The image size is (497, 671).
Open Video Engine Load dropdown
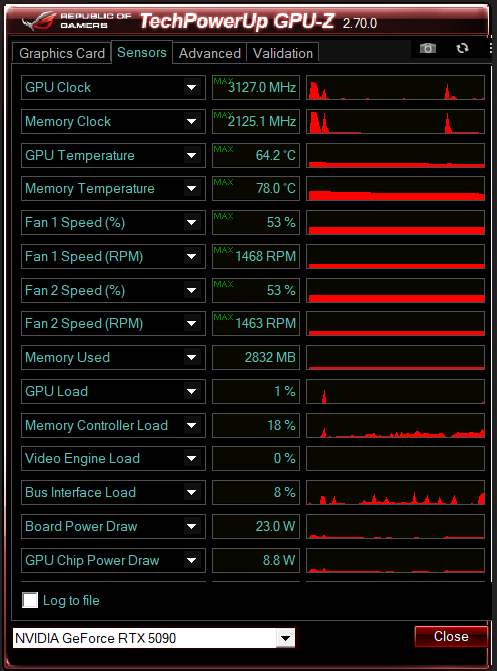click(191, 458)
